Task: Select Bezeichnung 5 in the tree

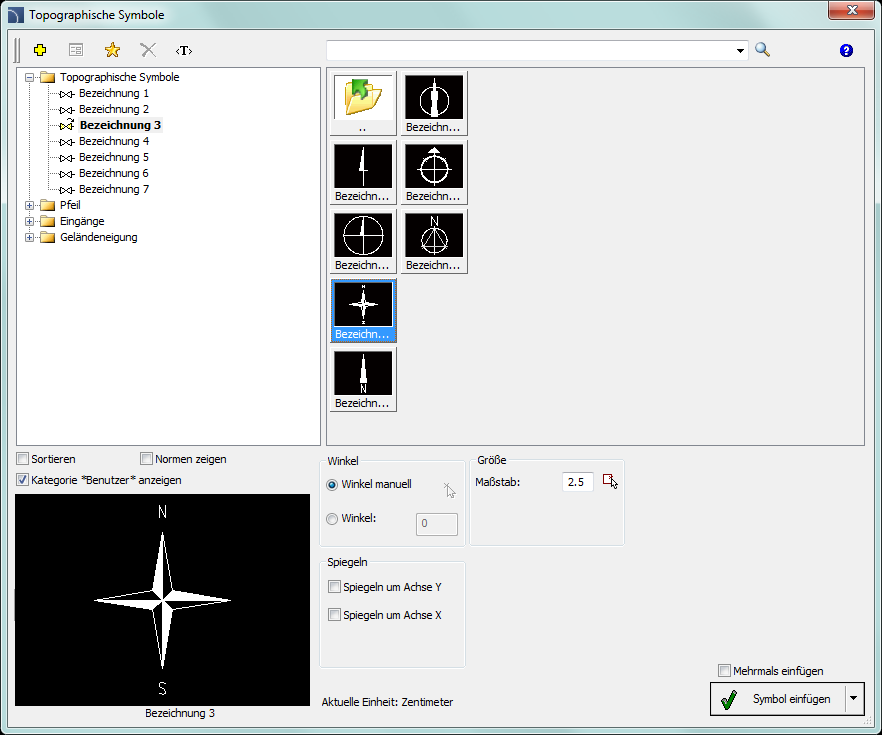Action: 114,157
